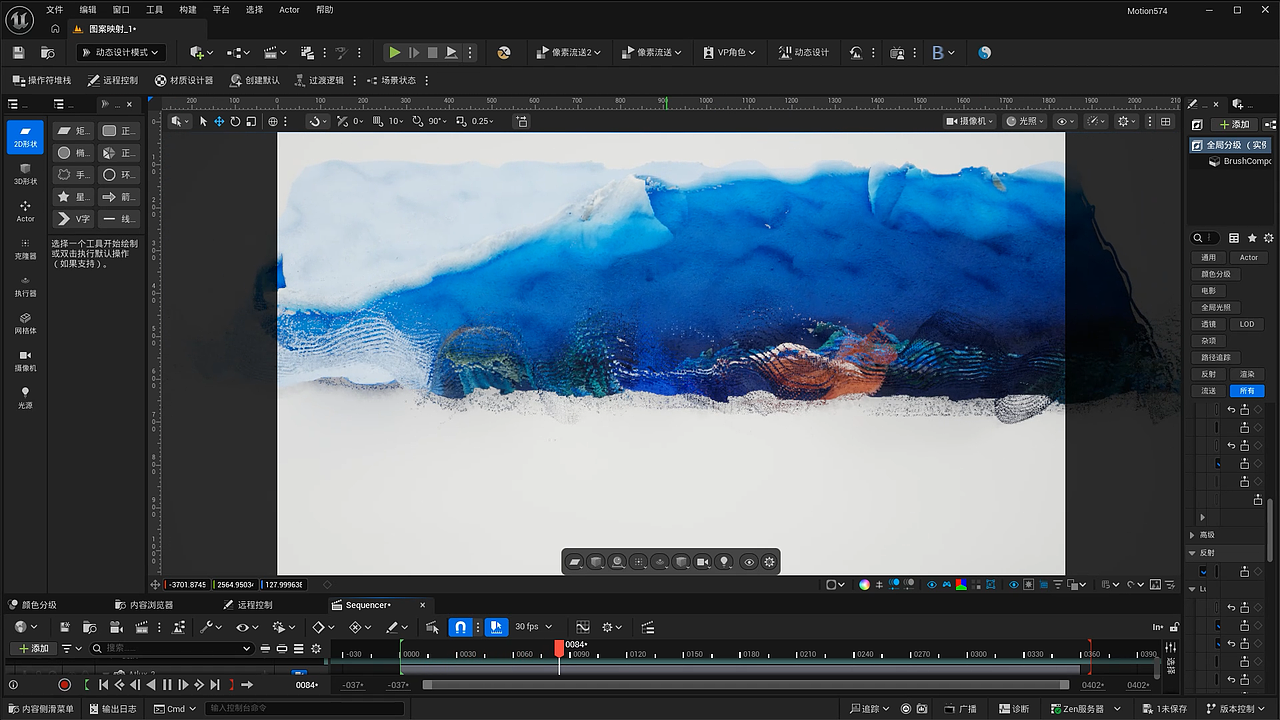Select the 3D形状 tool category
1280x720 pixels.
tap(25, 174)
